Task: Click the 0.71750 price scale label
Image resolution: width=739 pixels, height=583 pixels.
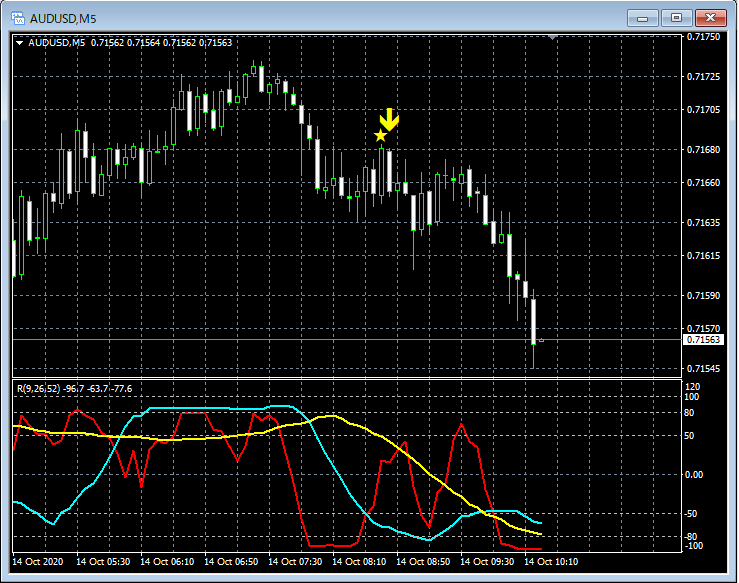Action: (703, 37)
